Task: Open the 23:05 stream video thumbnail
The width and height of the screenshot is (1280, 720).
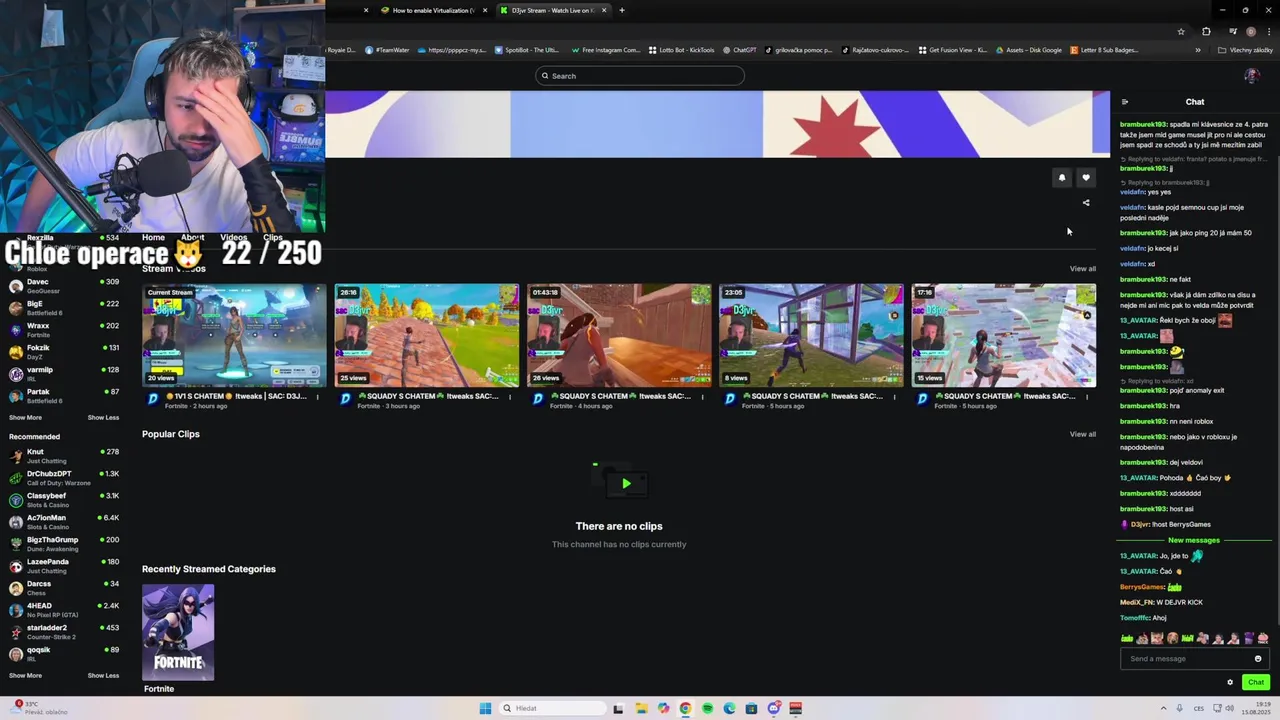Action: point(811,336)
